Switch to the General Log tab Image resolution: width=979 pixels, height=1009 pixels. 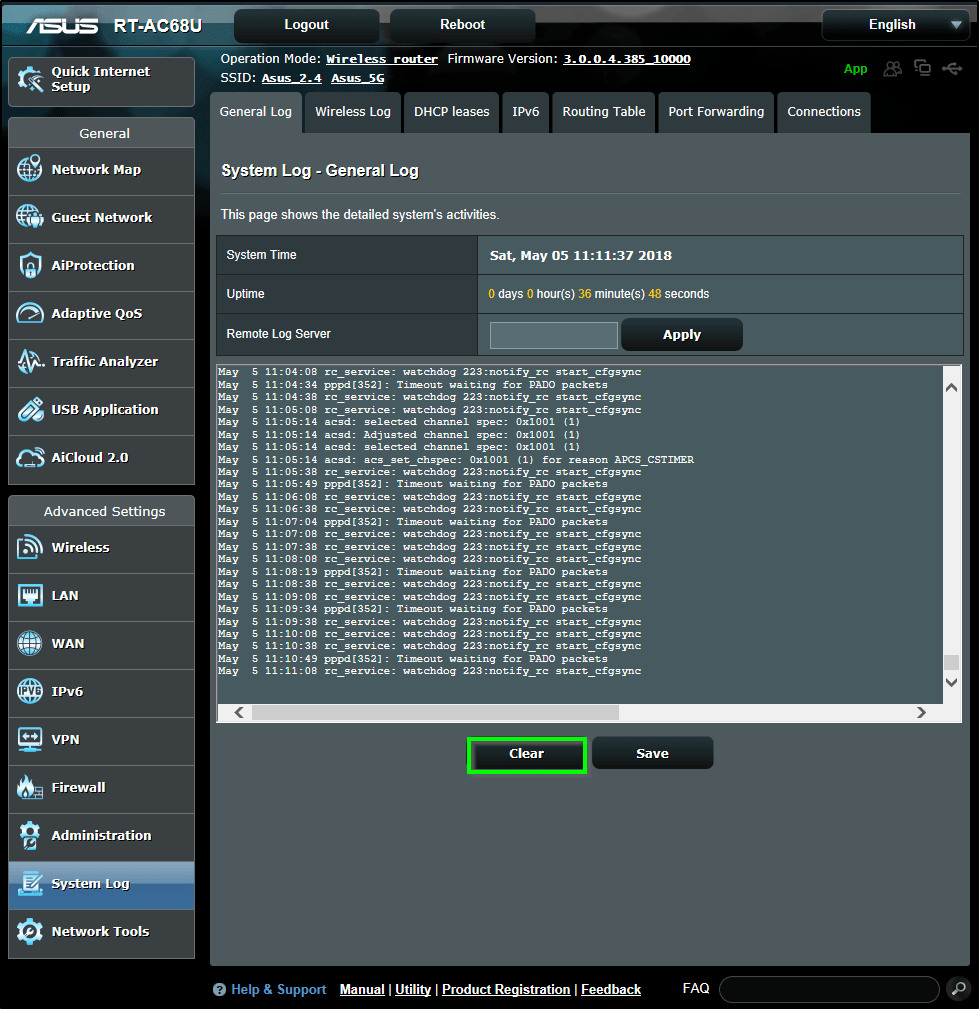pos(256,112)
